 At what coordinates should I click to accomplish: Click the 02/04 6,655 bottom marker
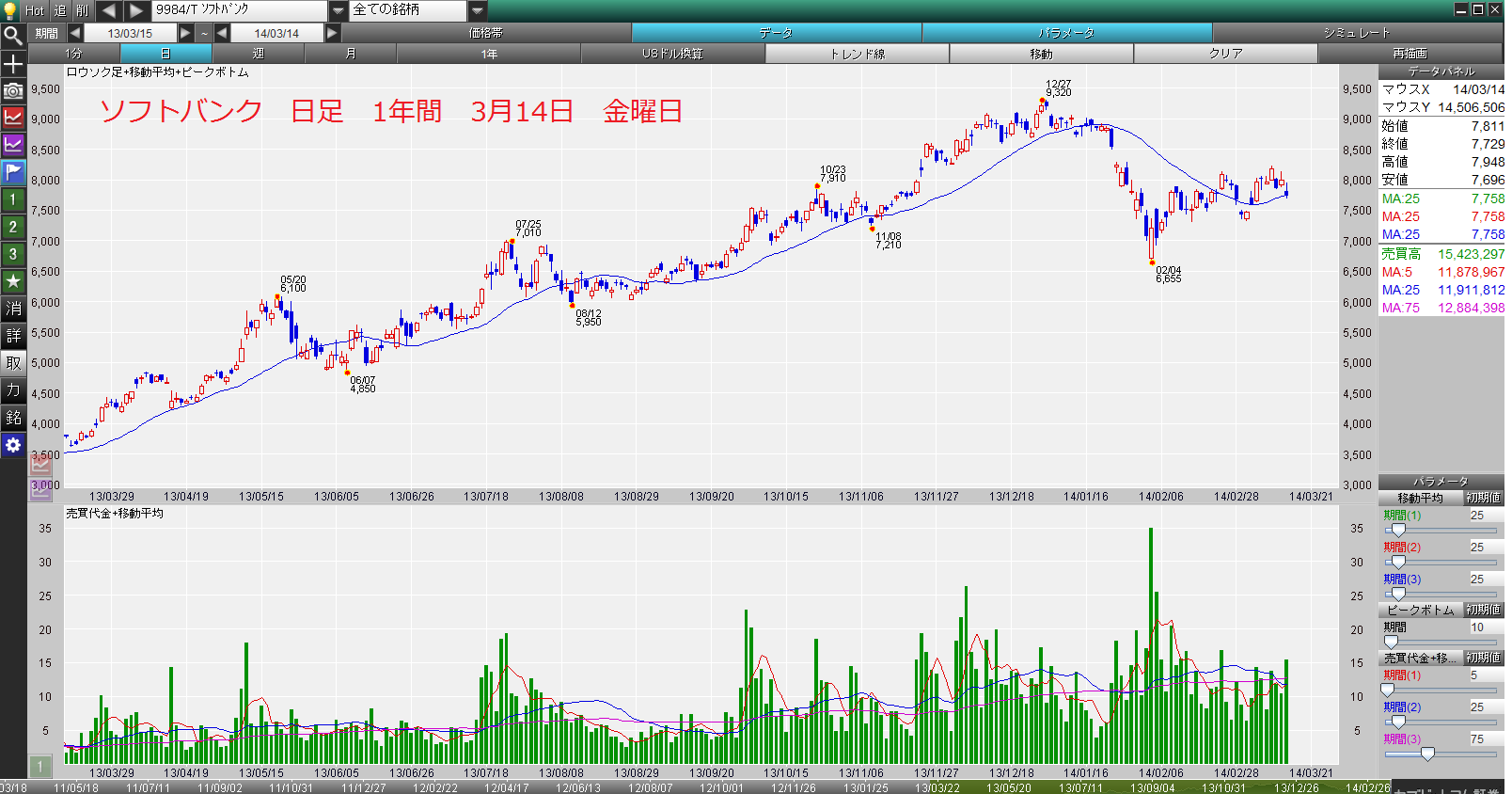[x=1152, y=262]
